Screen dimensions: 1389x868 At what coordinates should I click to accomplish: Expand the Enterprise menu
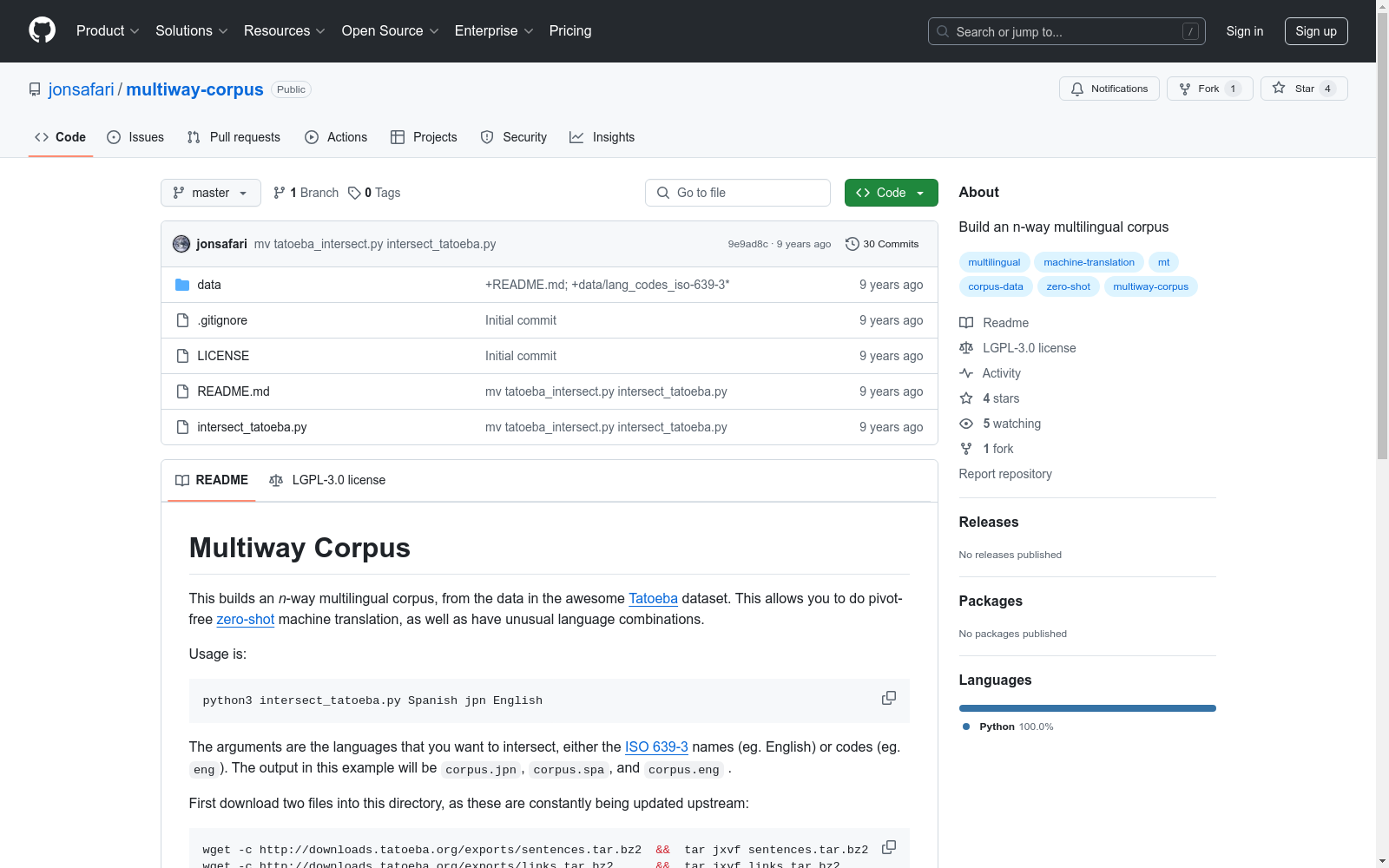tap(494, 30)
